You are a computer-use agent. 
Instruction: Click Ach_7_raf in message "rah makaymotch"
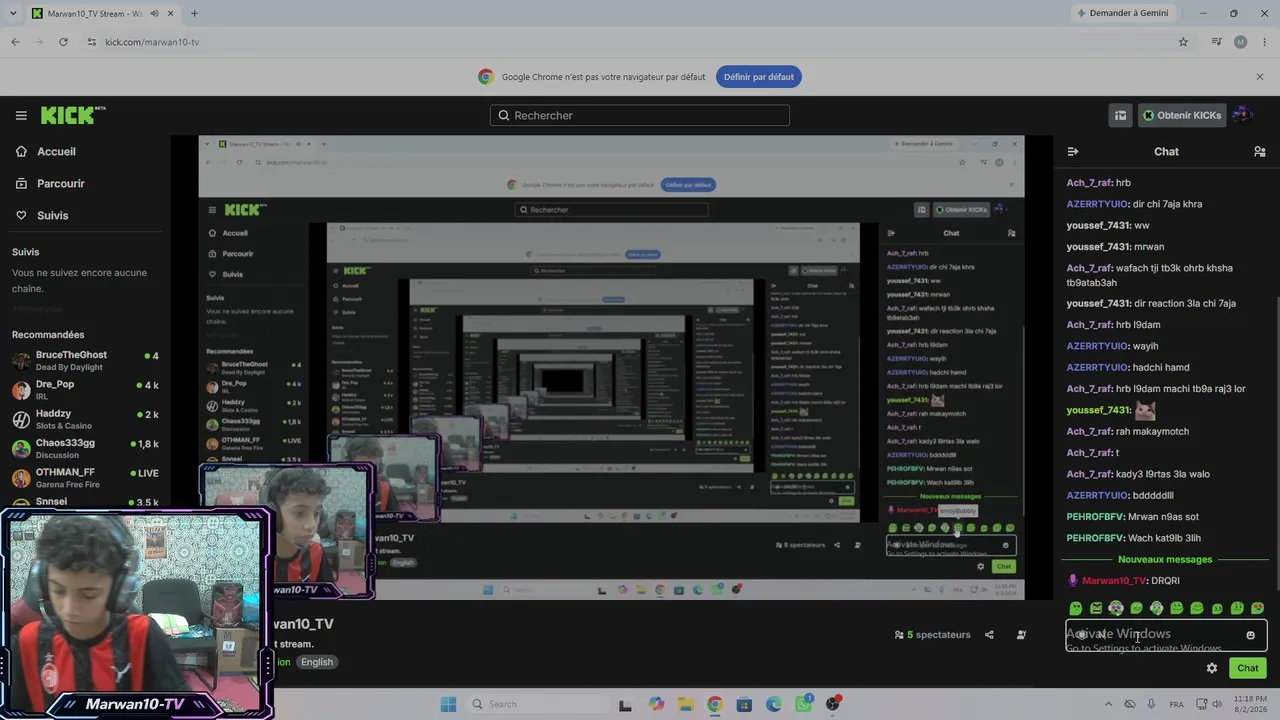pyautogui.click(x=1089, y=432)
